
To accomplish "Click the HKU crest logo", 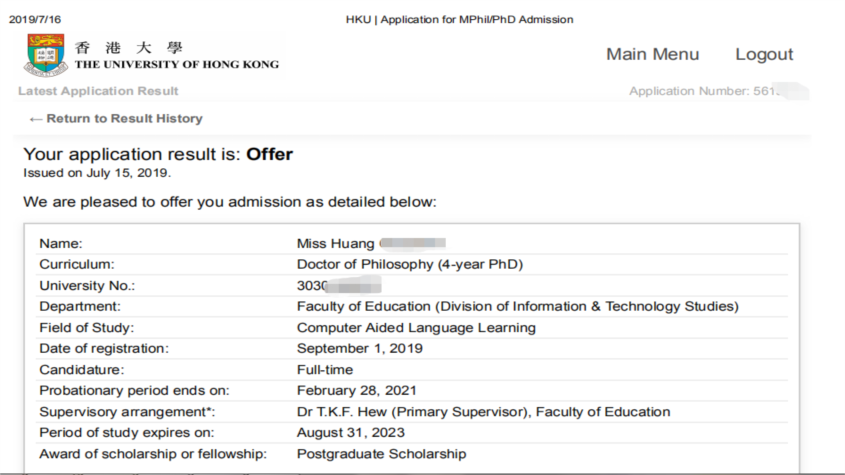I will pos(46,55).
